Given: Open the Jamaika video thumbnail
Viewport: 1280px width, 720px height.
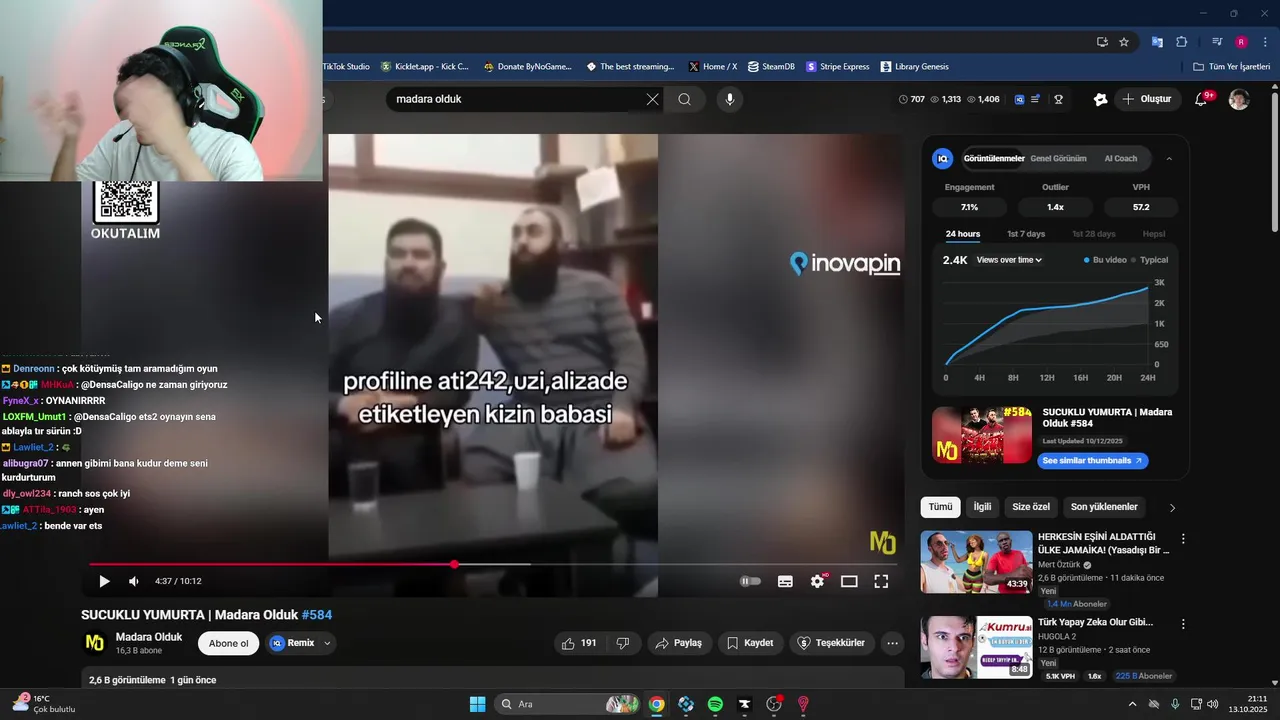Looking at the screenshot, I should [977, 561].
